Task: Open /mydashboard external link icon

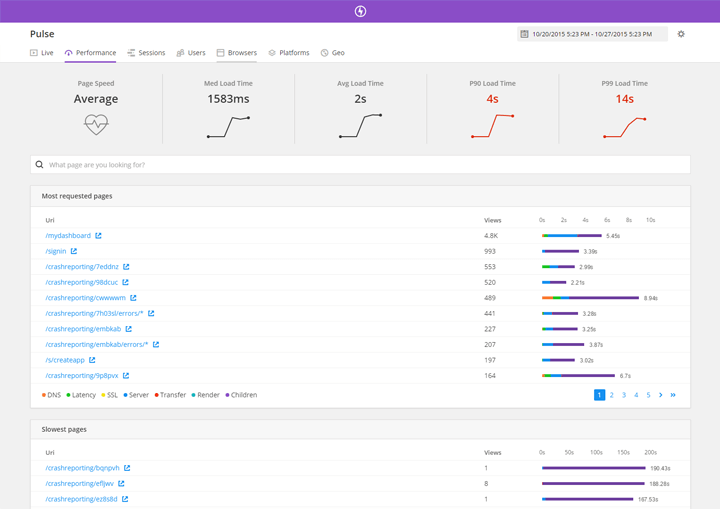Action: click(x=98, y=236)
